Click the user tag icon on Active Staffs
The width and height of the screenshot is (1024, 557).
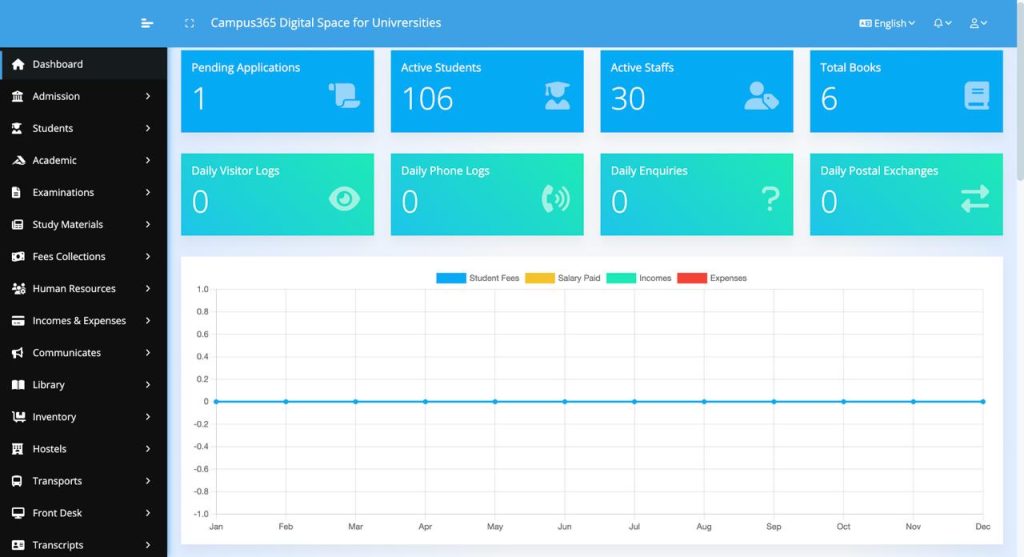[x=761, y=96]
